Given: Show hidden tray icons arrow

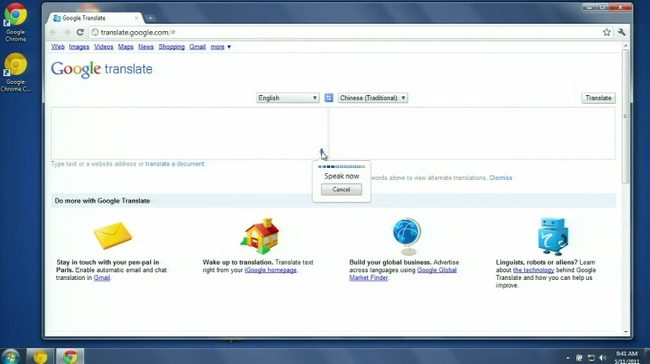Looking at the screenshot, I should (568, 358).
